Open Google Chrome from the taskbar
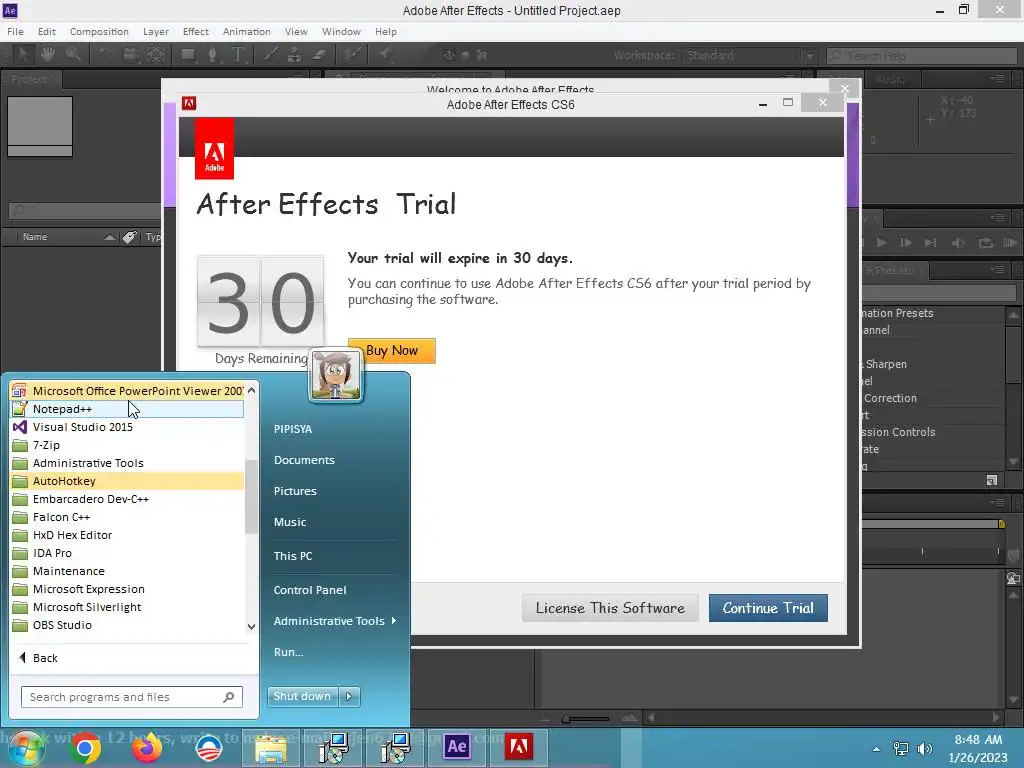Viewport: 1024px width, 768px height. point(85,748)
